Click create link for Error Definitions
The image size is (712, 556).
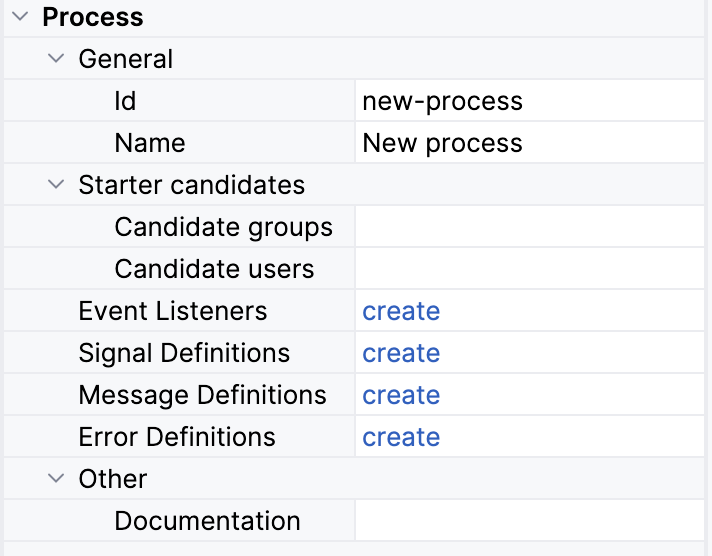401,437
